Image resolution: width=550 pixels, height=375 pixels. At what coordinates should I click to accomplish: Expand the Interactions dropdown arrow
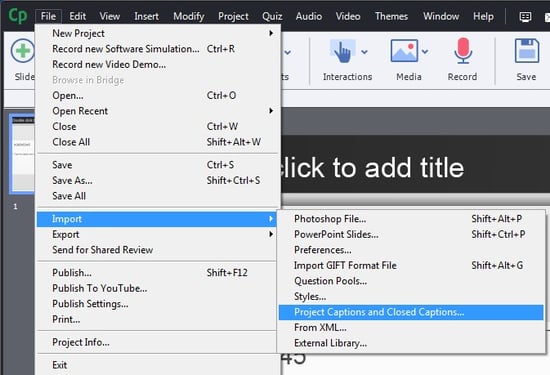click(364, 52)
